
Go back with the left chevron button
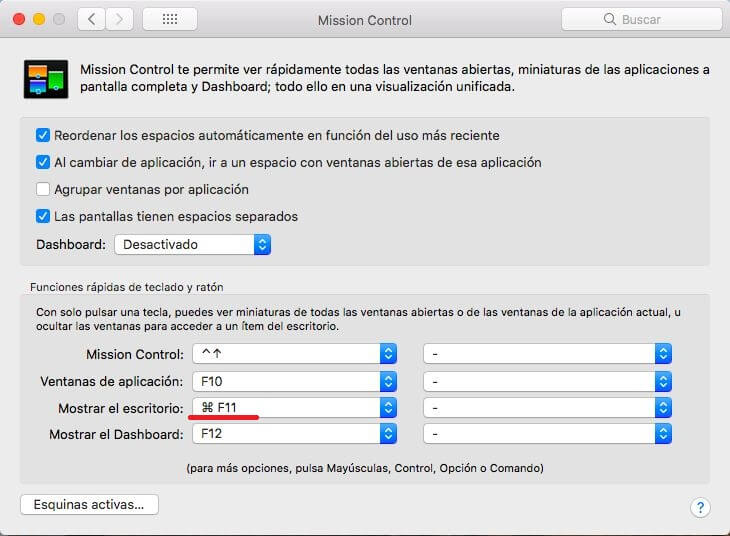(91, 19)
